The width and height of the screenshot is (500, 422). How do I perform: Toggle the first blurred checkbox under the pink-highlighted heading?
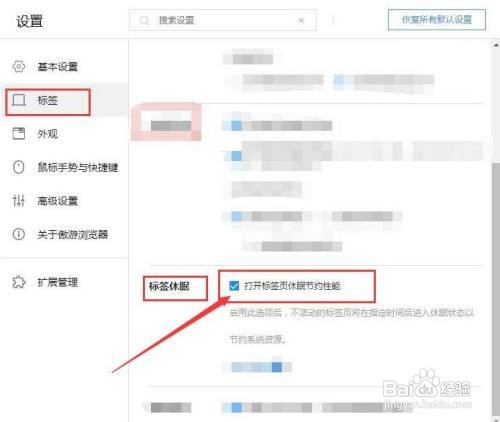(x=236, y=126)
